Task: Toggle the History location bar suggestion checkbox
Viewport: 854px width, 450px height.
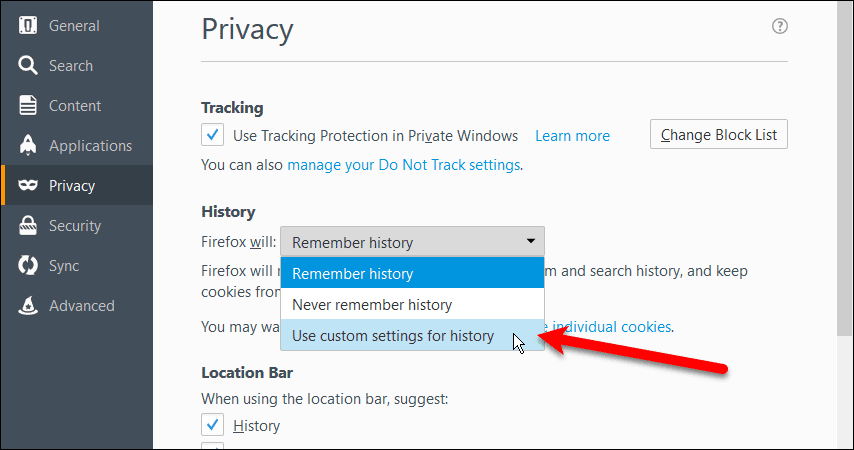Action: [212, 425]
